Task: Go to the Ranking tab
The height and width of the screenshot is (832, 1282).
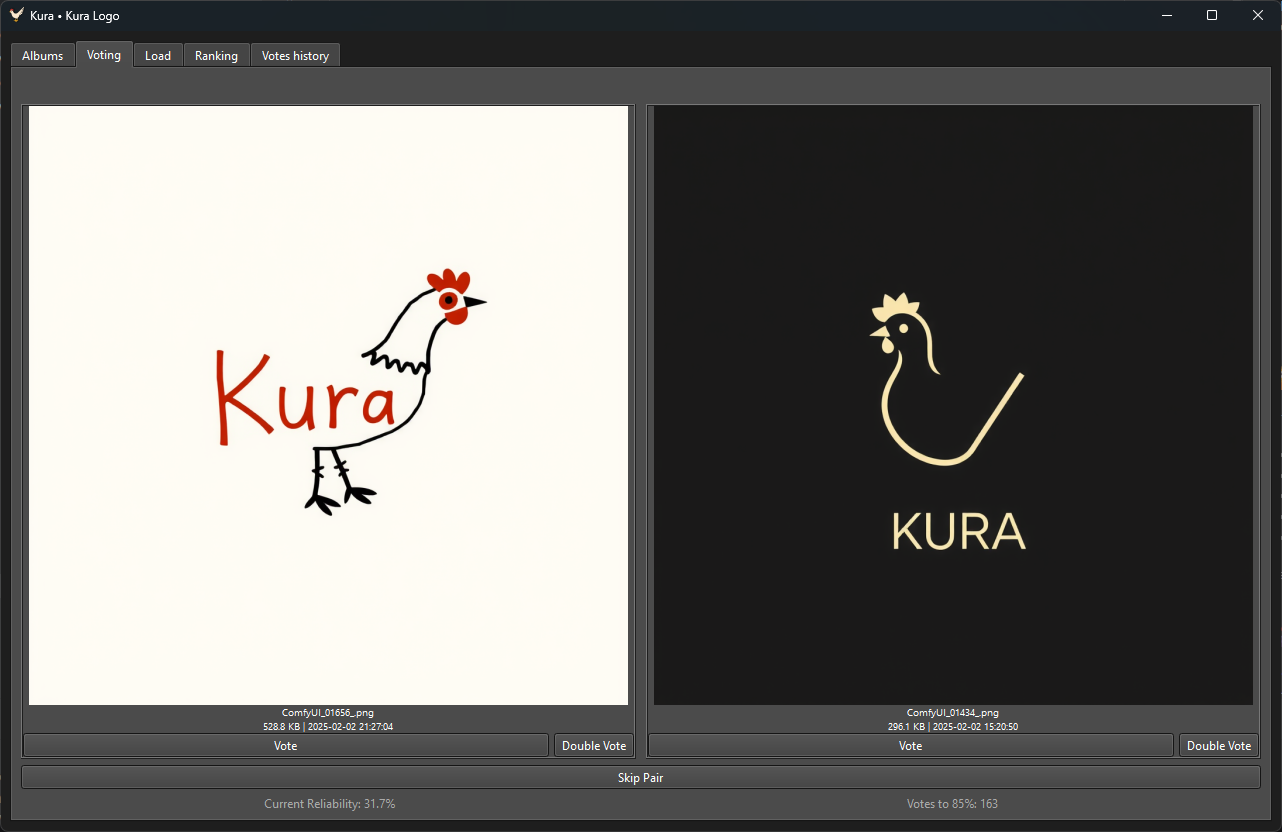Action: 216,56
